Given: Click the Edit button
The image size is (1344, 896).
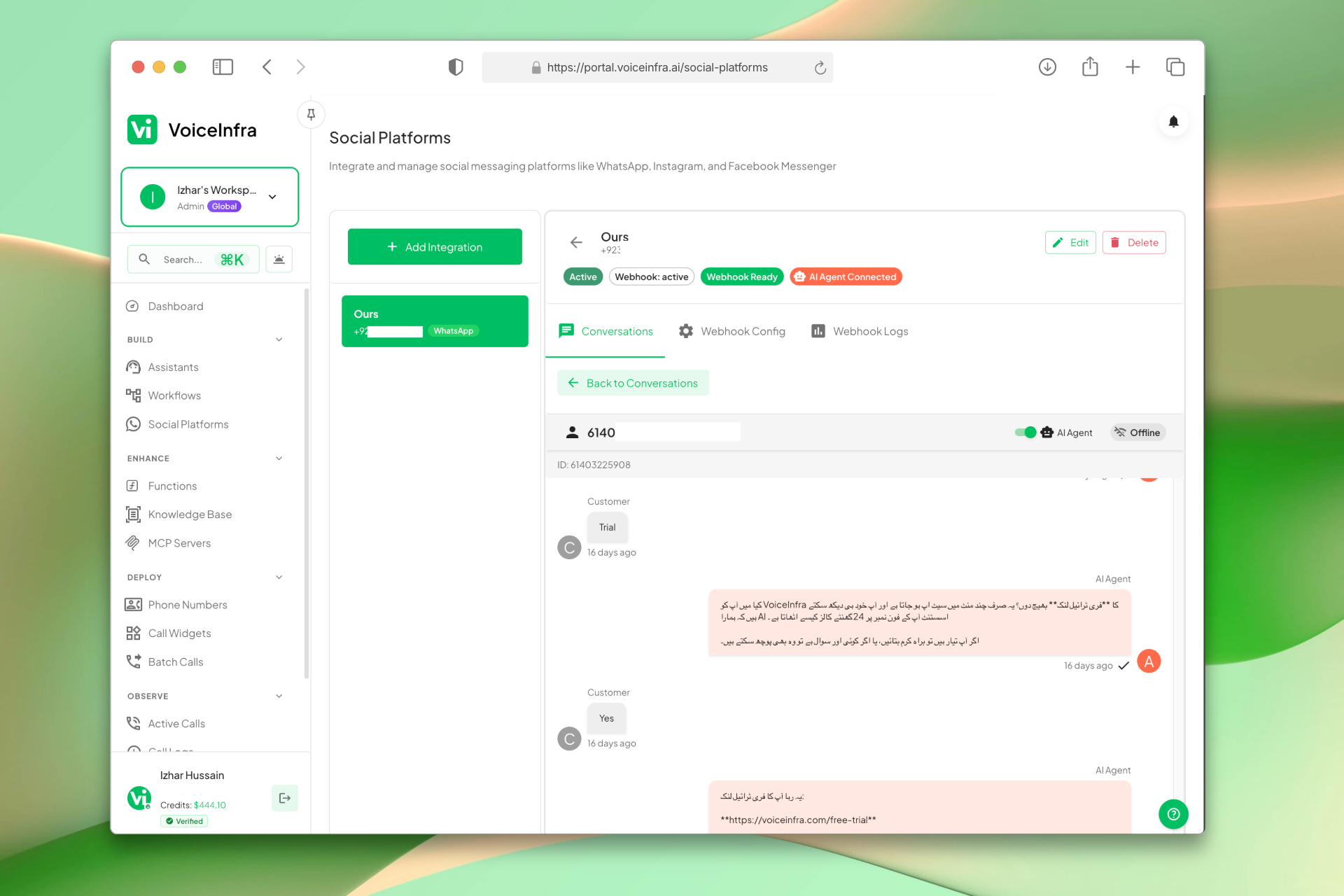Looking at the screenshot, I should (1070, 243).
